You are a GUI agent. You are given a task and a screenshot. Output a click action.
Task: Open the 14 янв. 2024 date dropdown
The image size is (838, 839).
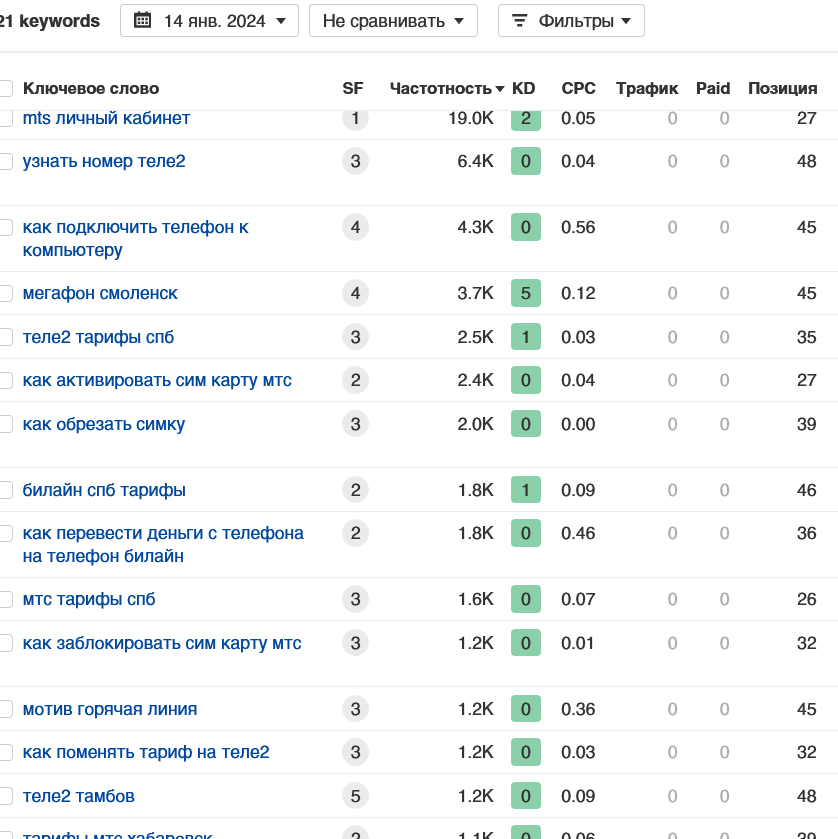[x=209, y=21]
